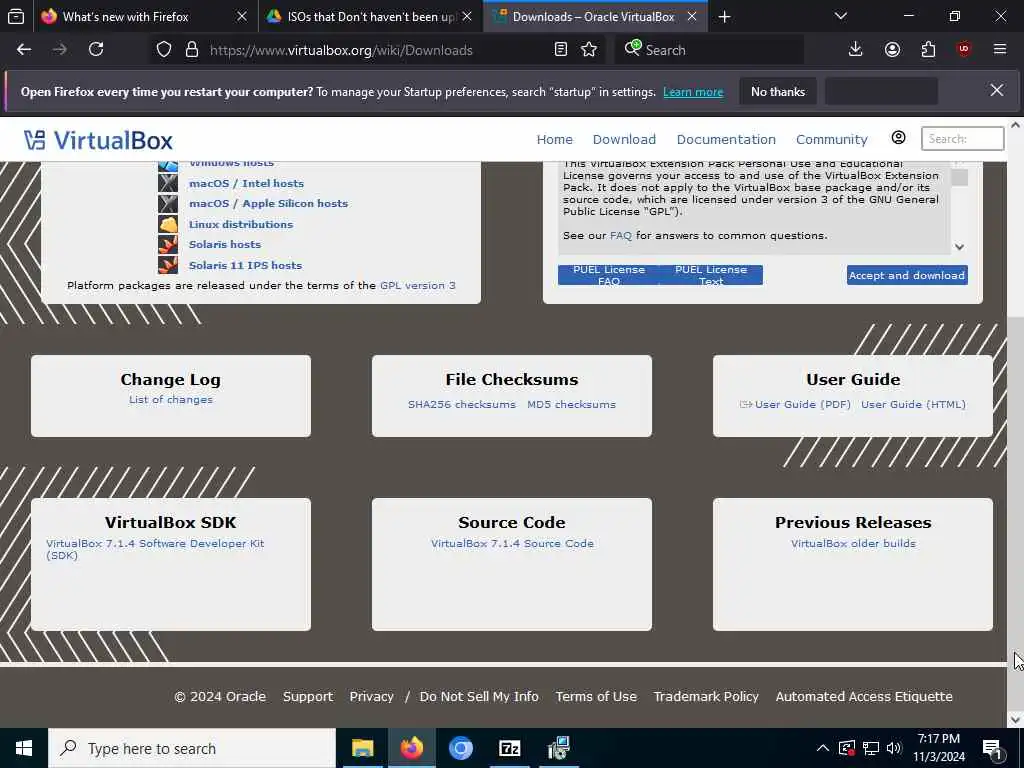The height and width of the screenshot is (768, 1024).
Task: Click the installer icon in the taskbar
Action: pyautogui.click(x=558, y=748)
